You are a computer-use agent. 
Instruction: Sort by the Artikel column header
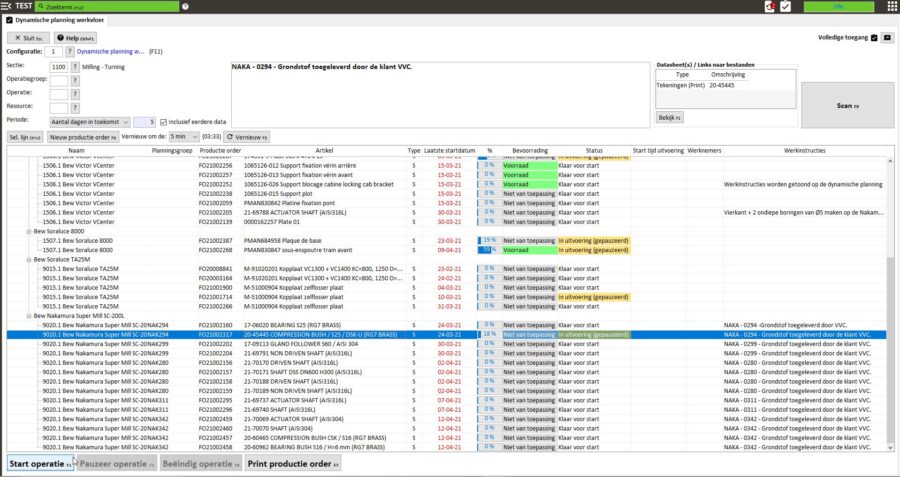point(324,150)
